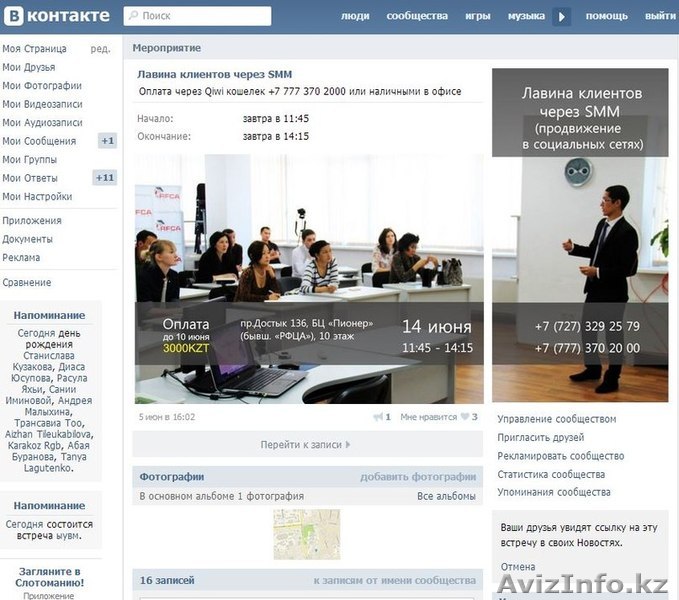Image resolution: width=679 pixels, height=600 pixels.
Task: Open Управление сообществом
Action: 556,419
